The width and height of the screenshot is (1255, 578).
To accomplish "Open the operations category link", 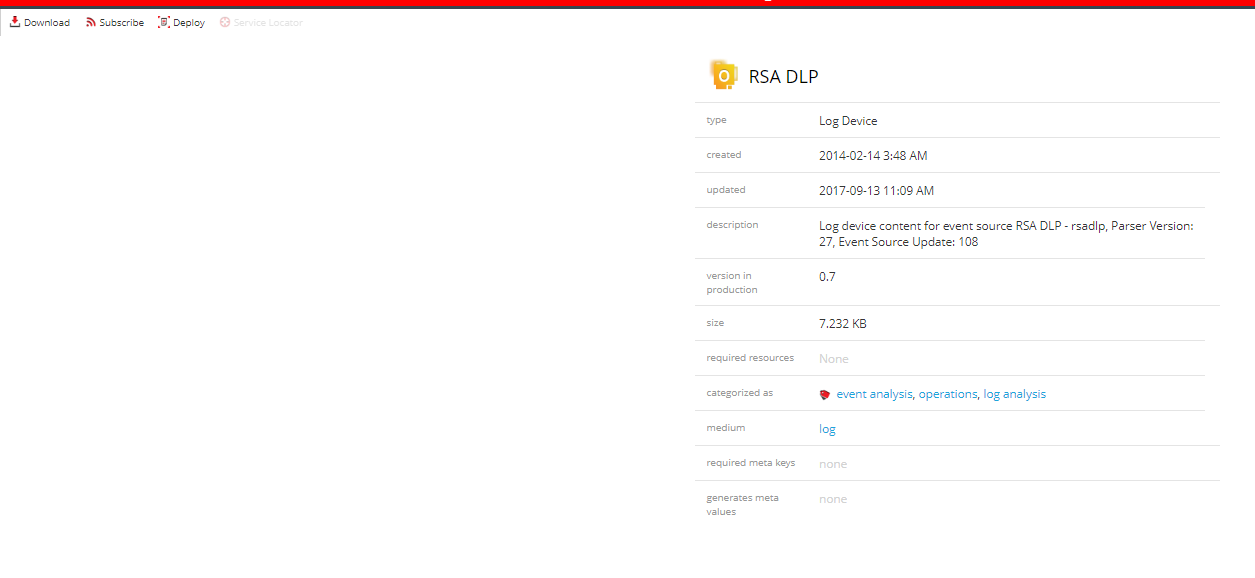I will (x=948, y=394).
